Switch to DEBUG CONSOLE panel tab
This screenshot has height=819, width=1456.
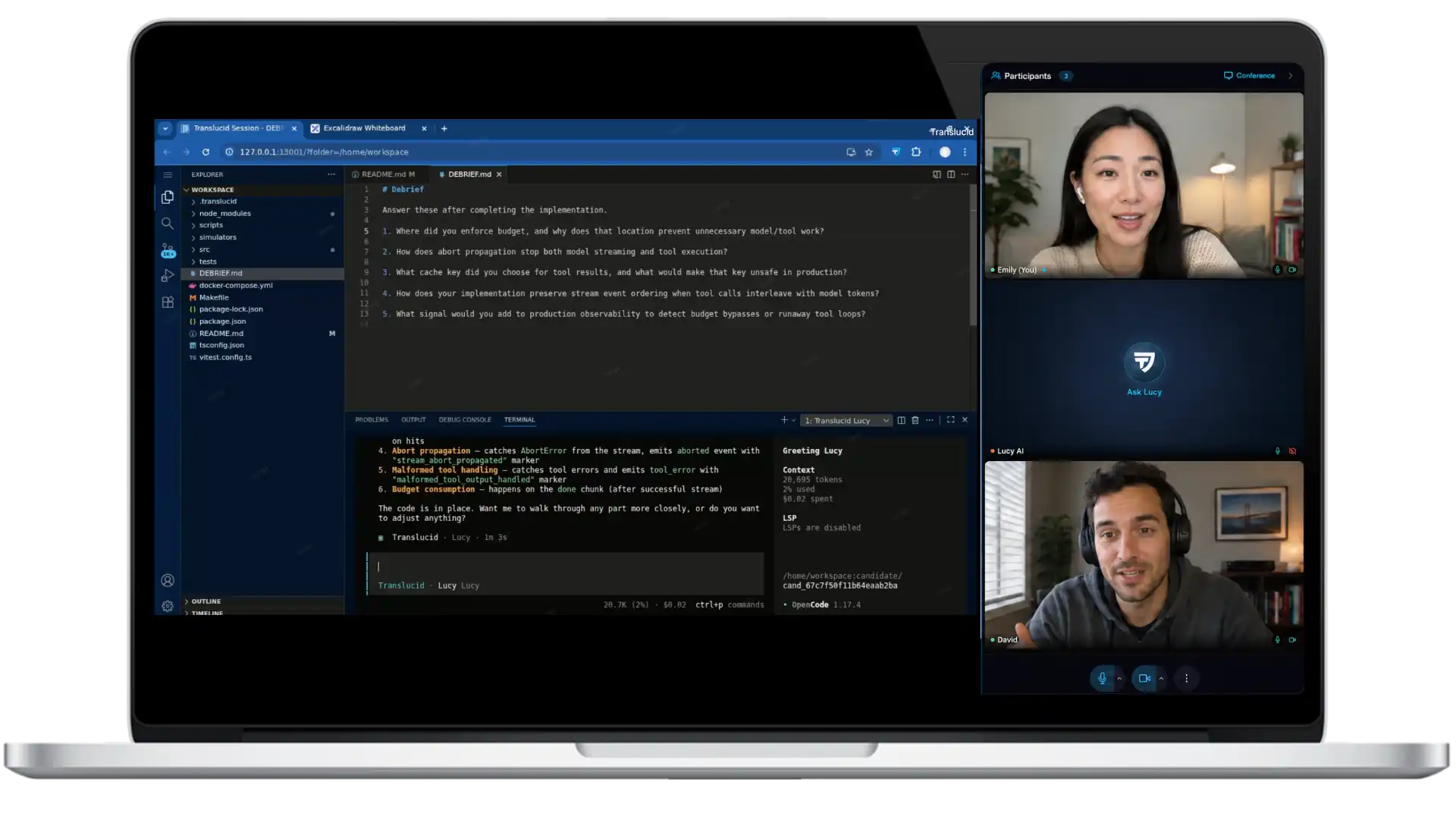tap(465, 420)
